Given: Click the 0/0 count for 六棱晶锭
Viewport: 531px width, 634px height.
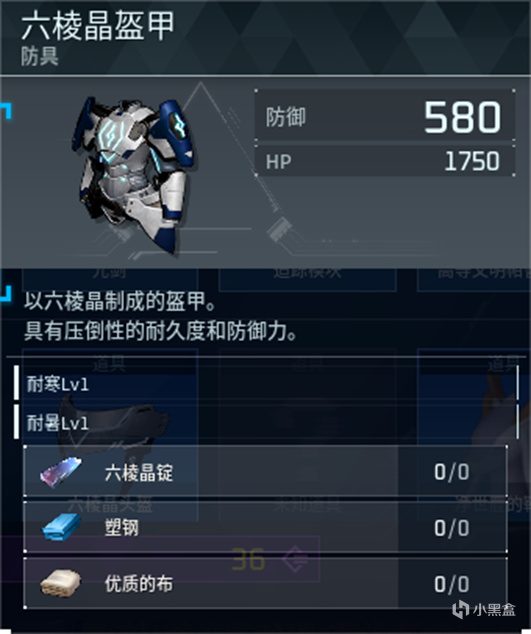Looking at the screenshot, I should tap(452, 472).
